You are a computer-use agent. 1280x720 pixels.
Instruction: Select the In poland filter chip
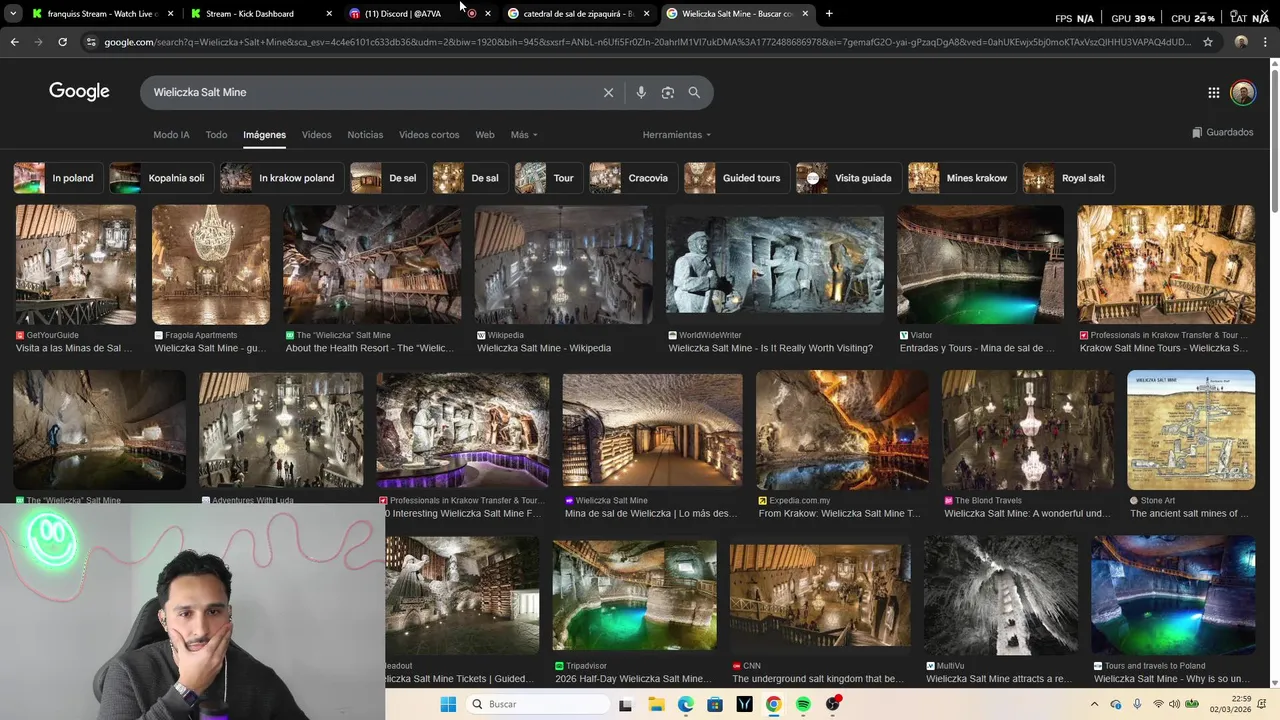click(x=57, y=178)
